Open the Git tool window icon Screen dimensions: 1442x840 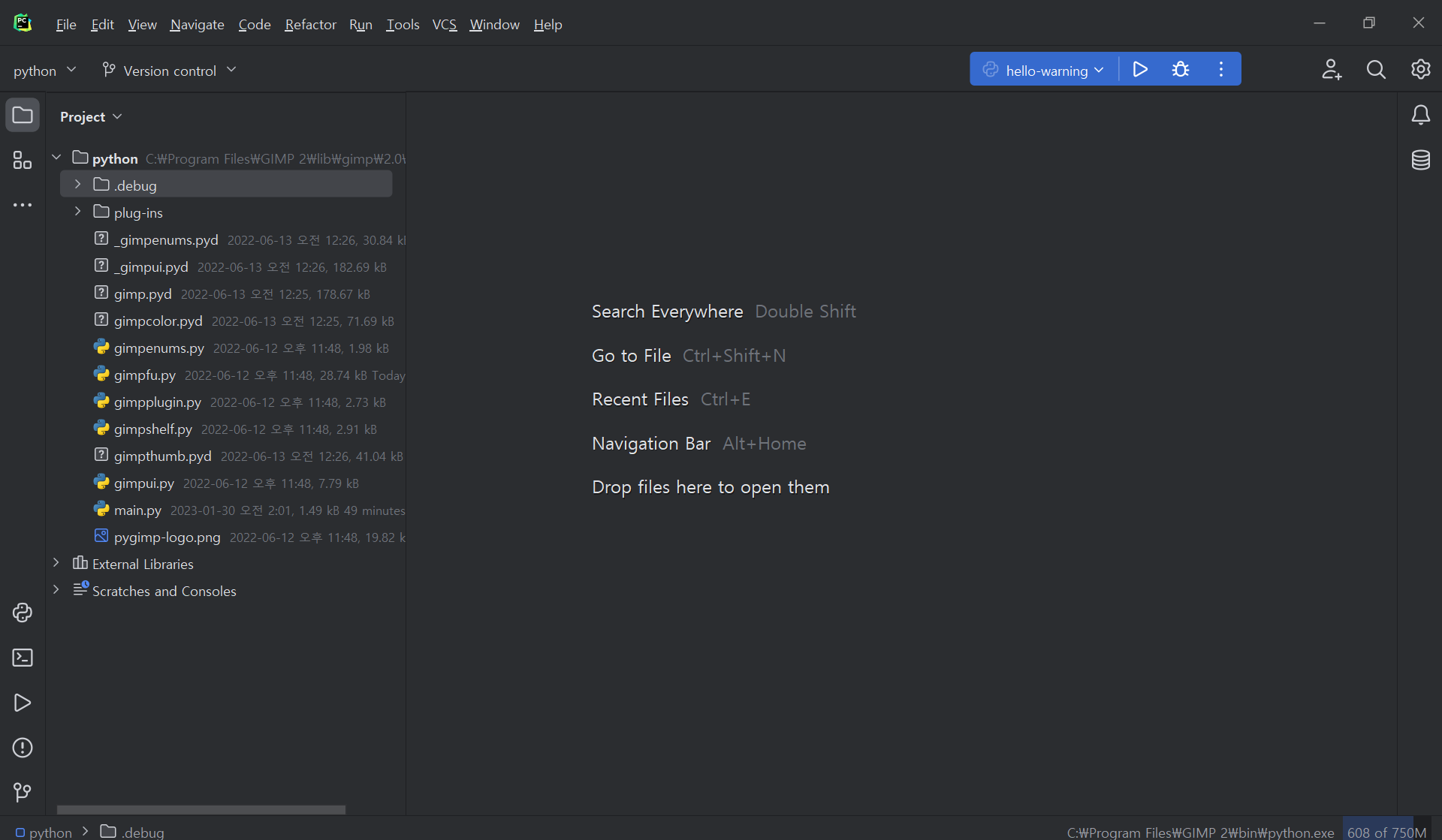click(23, 792)
